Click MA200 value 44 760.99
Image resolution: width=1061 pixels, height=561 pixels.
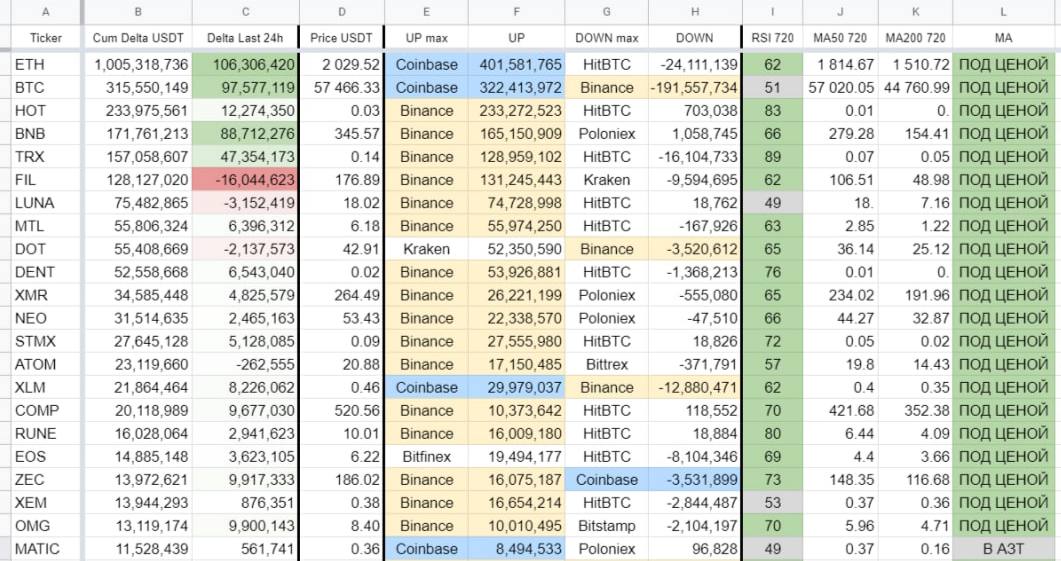coord(915,88)
